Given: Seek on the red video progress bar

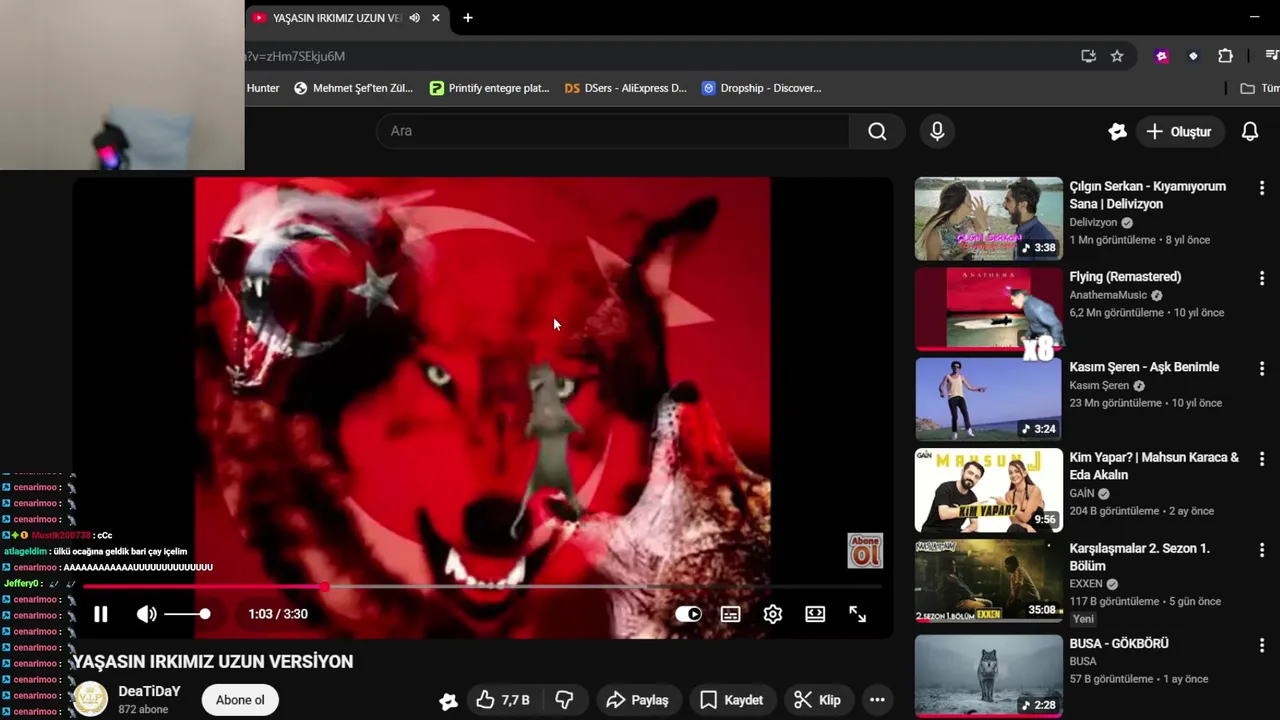Looking at the screenshot, I should point(482,587).
